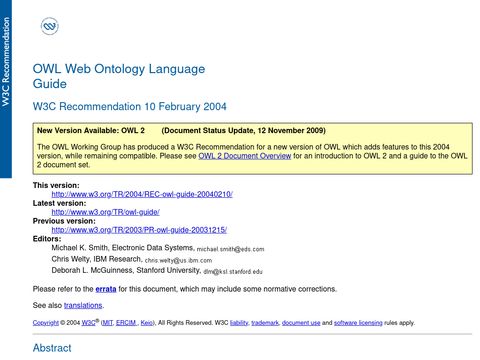Screen dimensions: 480x360
Task: Open the MIT link
Action: pyautogui.click(x=107, y=323)
